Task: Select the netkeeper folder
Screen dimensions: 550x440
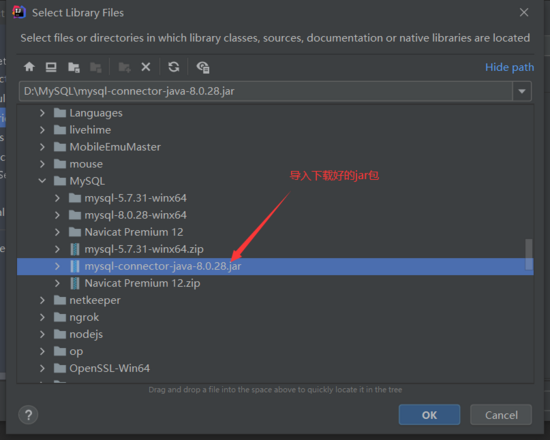Action: [95, 300]
